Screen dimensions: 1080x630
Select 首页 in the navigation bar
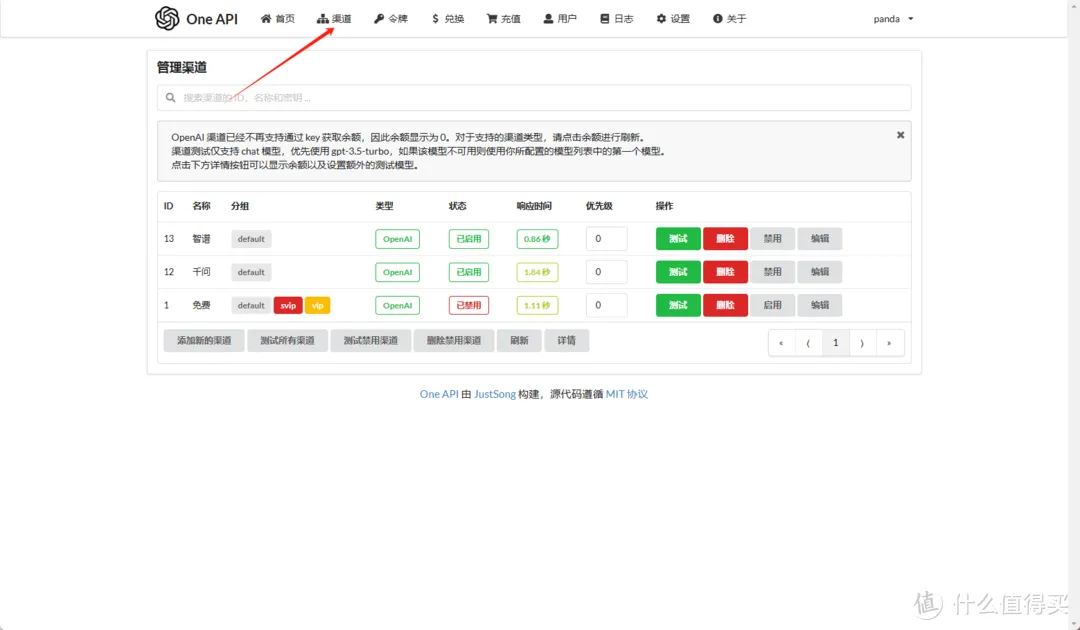(x=278, y=18)
